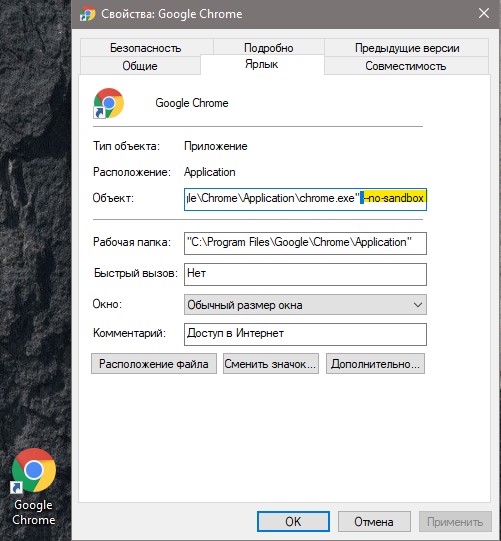
Task: Click the Google Chrome label under the desktop icon
Action: click(33, 512)
